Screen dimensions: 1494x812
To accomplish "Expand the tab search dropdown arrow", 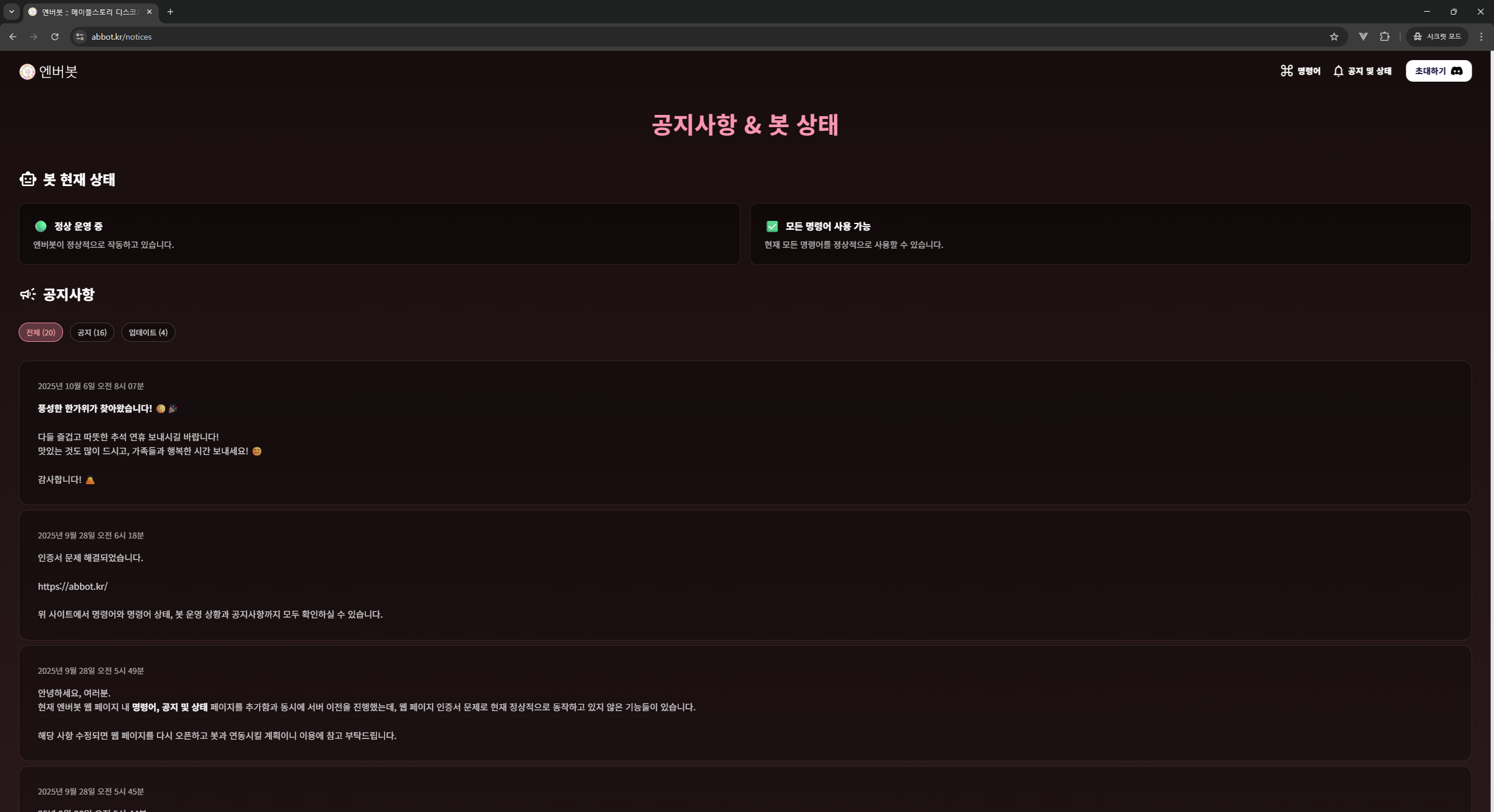I will click(11, 12).
